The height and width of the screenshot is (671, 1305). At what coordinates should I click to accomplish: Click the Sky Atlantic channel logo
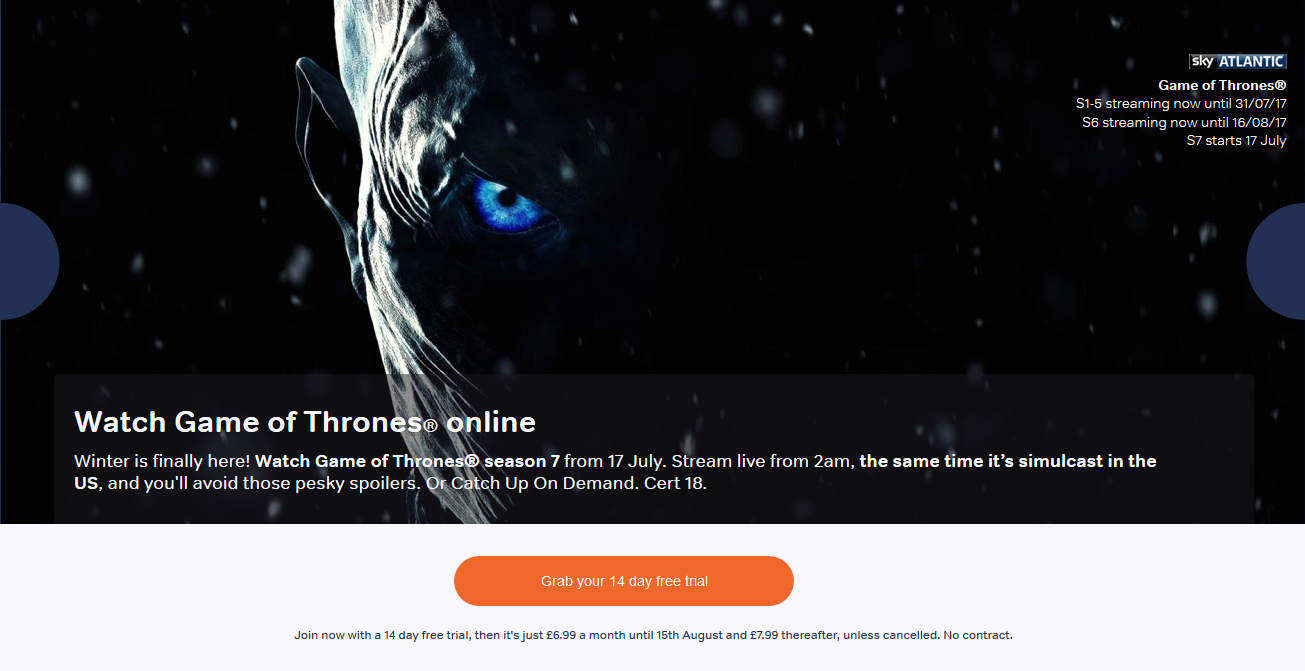click(1237, 62)
